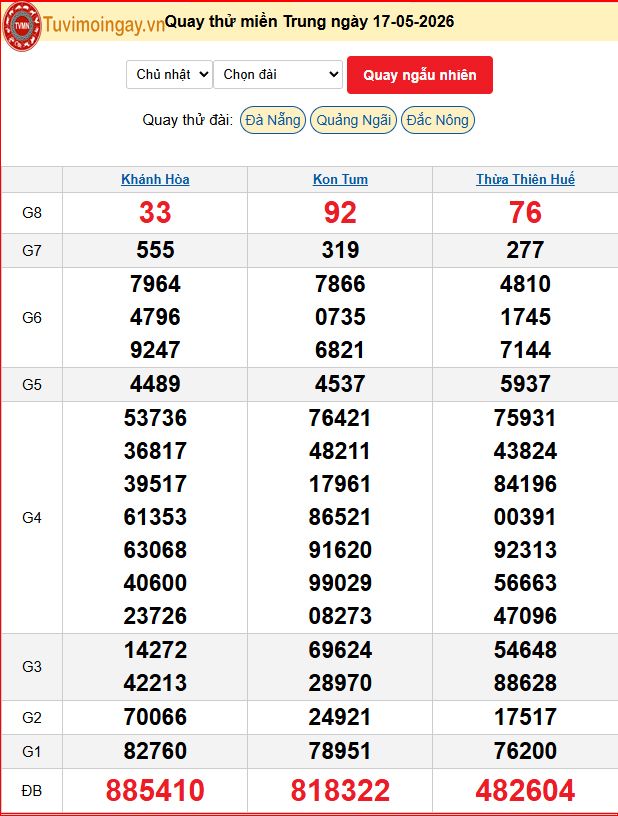Click G3 number 14272
This screenshot has height=816, width=618.
155,650
